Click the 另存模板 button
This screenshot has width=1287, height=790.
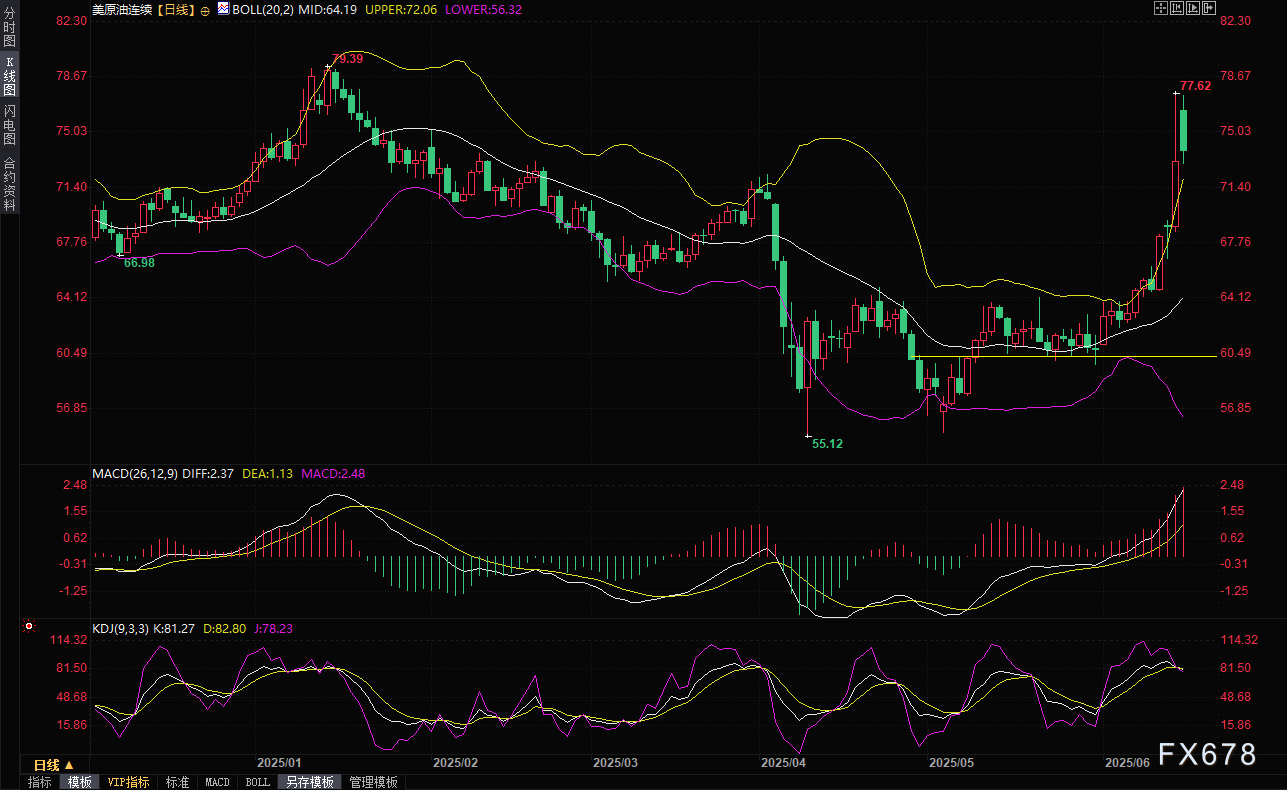(x=308, y=782)
